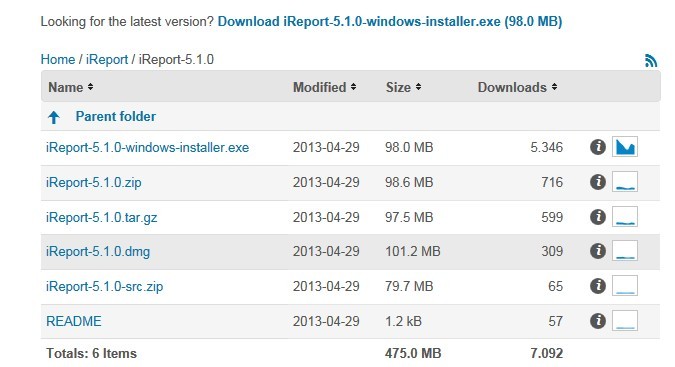Viewport: 675px width, 367px height.
Task: Sort the list by Name column
Action: (x=71, y=87)
